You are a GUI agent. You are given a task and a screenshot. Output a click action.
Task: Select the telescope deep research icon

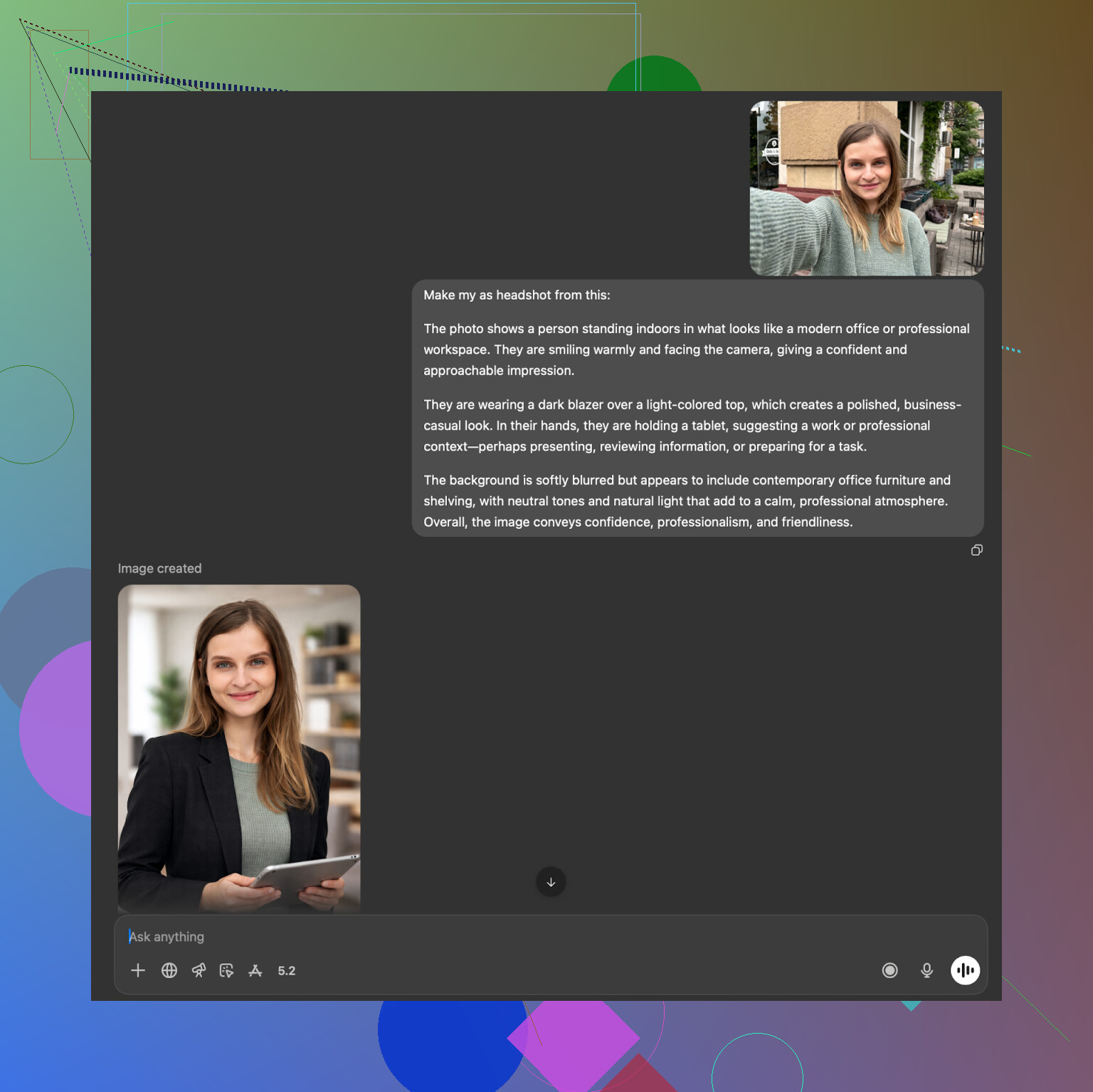(x=199, y=970)
